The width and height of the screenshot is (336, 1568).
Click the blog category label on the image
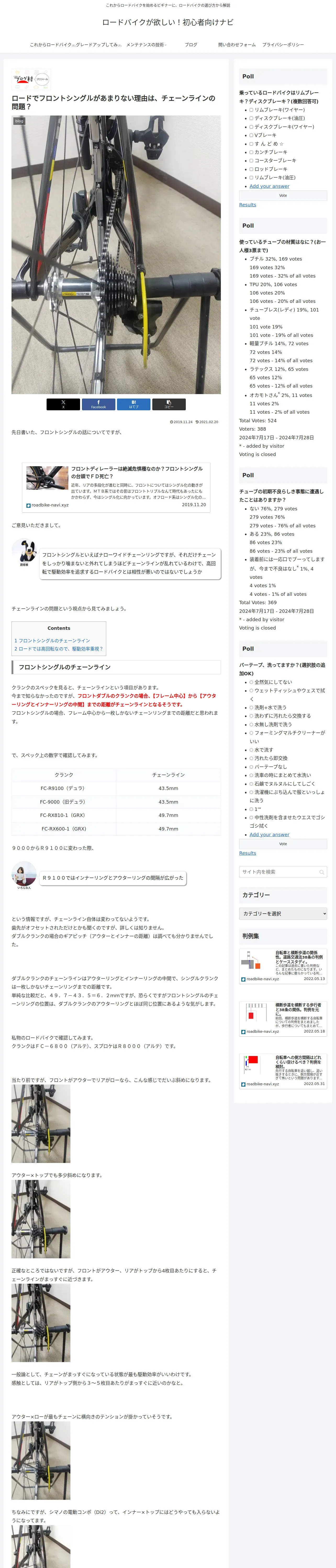tap(20, 121)
